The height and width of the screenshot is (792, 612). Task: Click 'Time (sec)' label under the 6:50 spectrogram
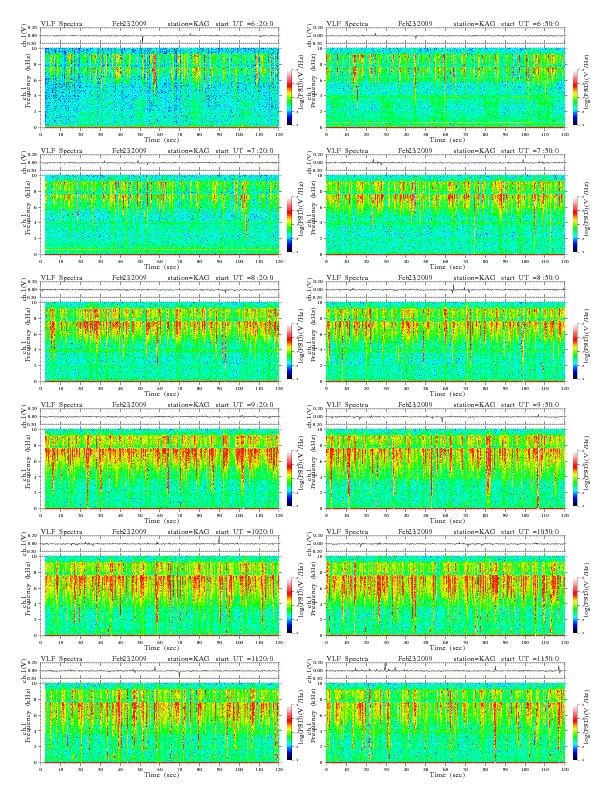[447, 140]
